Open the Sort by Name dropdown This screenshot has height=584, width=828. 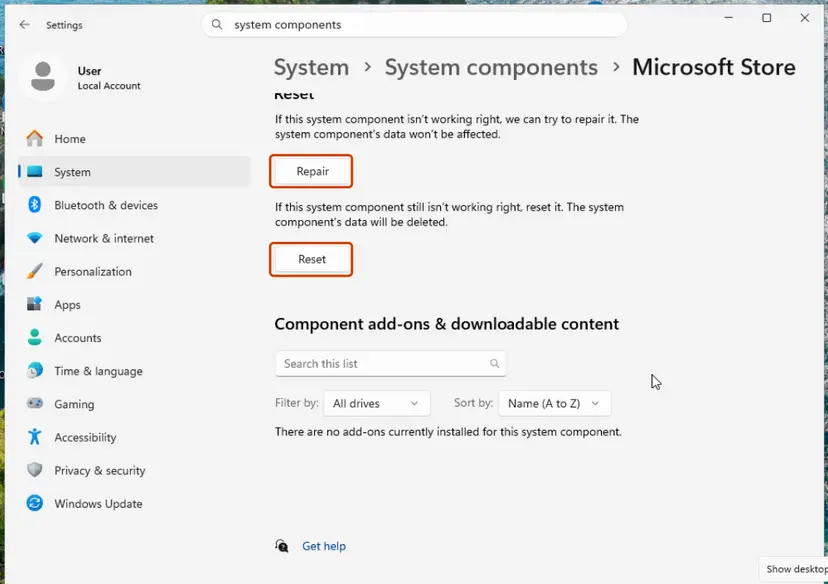click(554, 403)
